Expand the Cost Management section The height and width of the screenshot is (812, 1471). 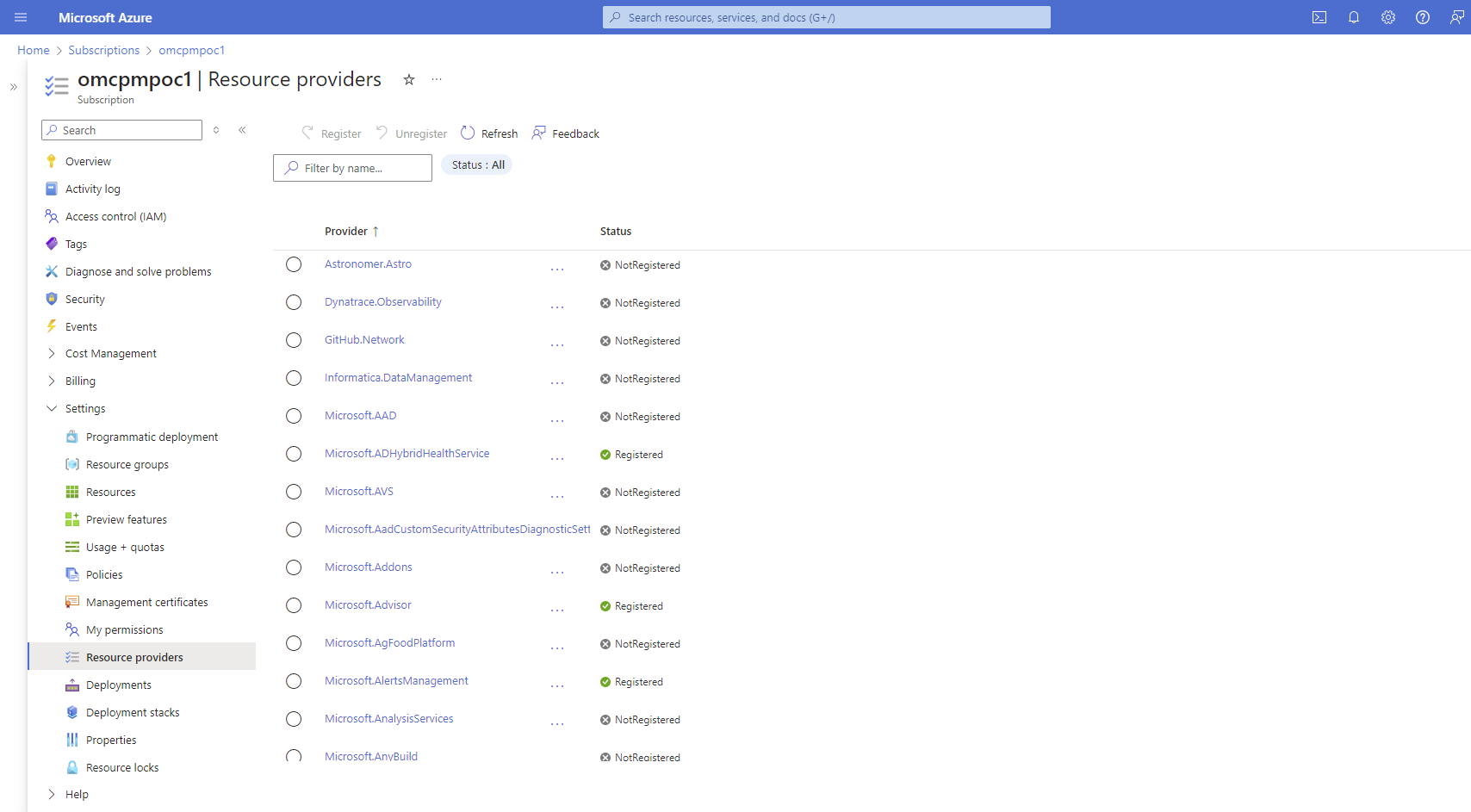pos(52,354)
